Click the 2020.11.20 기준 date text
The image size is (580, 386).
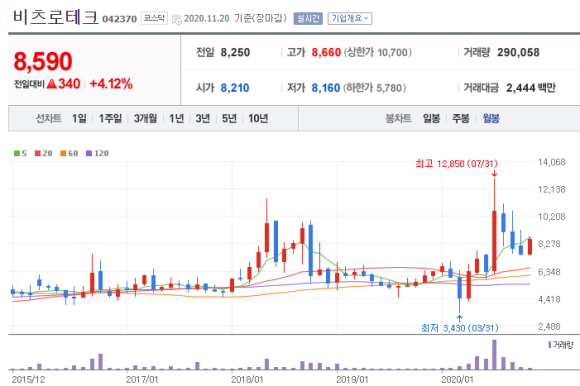[x=236, y=18]
